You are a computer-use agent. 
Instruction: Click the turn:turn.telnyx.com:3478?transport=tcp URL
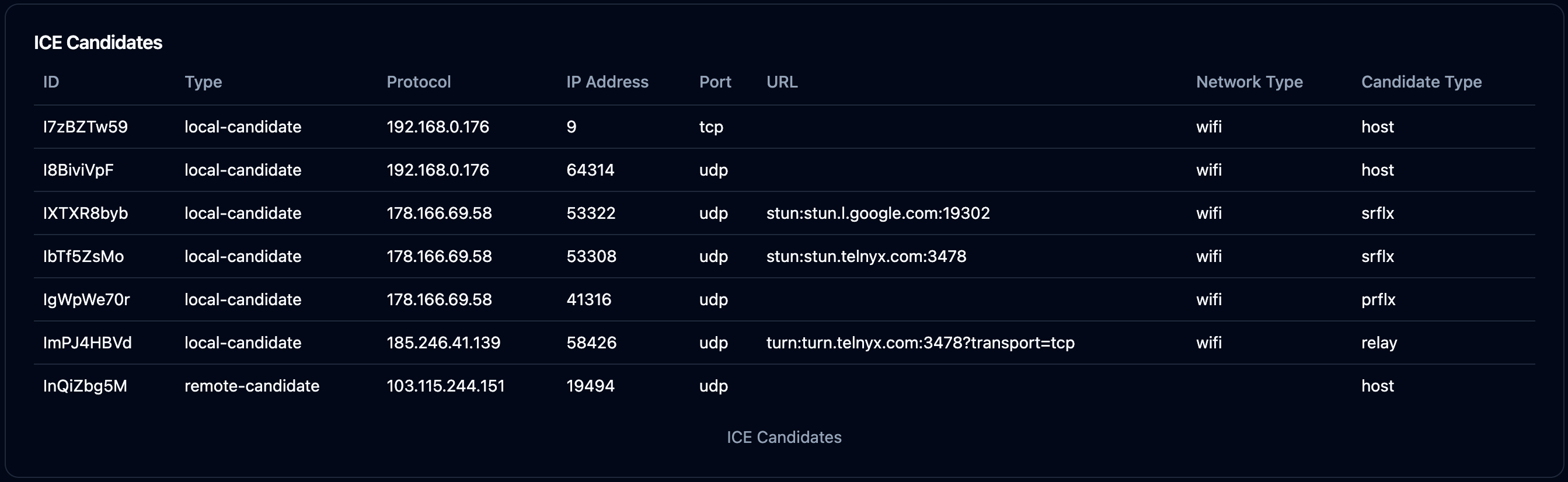pyautogui.click(x=921, y=343)
